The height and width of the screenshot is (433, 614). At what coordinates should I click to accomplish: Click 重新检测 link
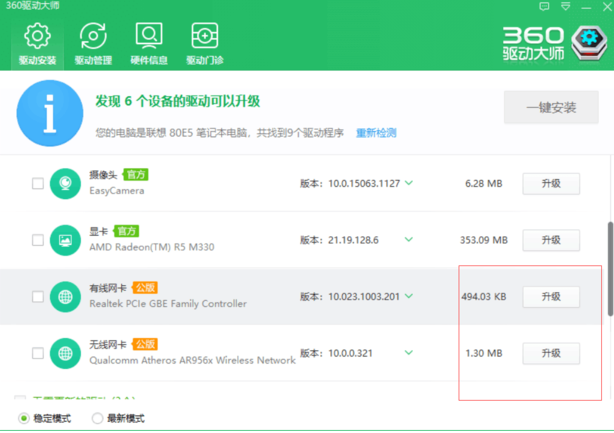pyautogui.click(x=376, y=133)
